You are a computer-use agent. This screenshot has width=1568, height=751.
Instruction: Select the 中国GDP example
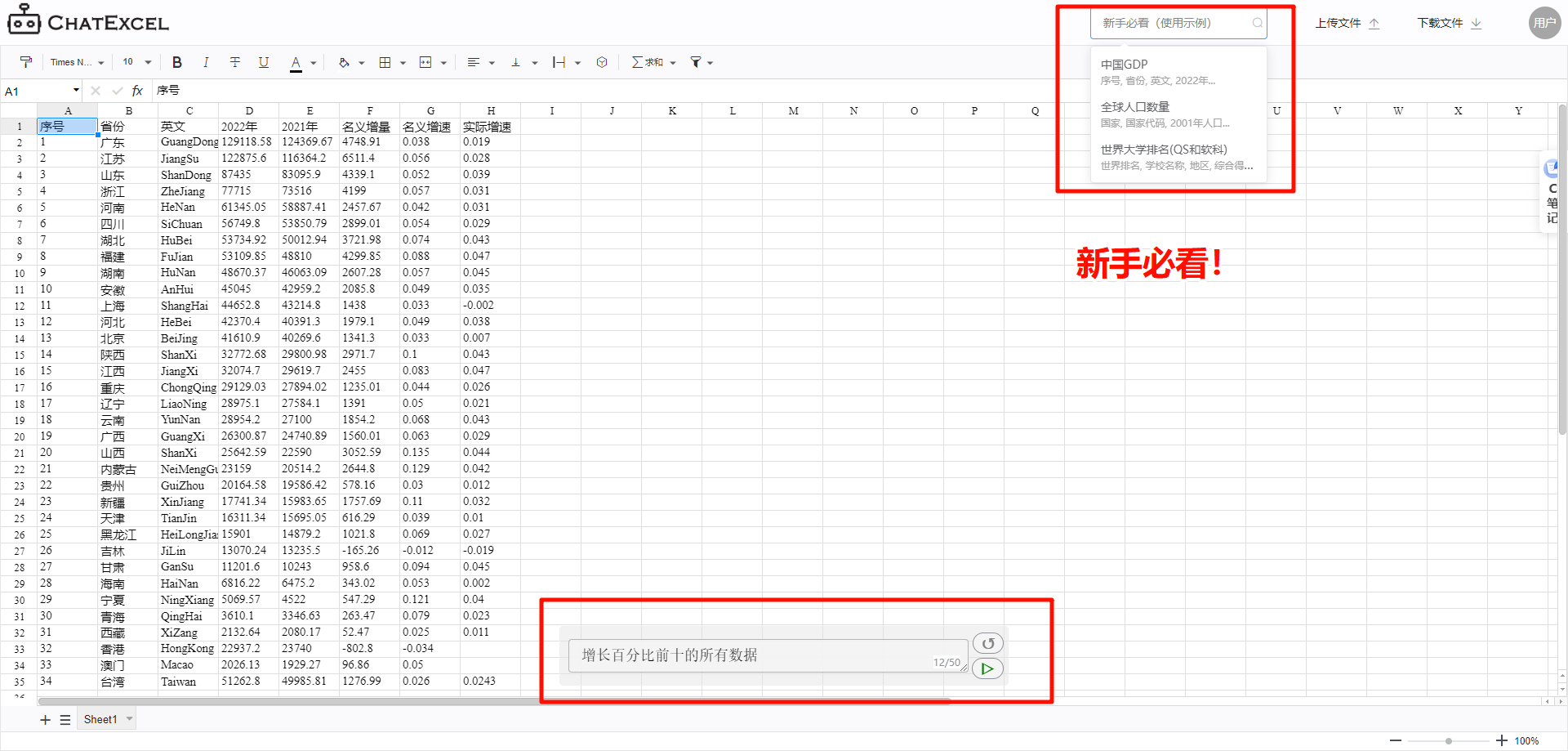(1178, 72)
